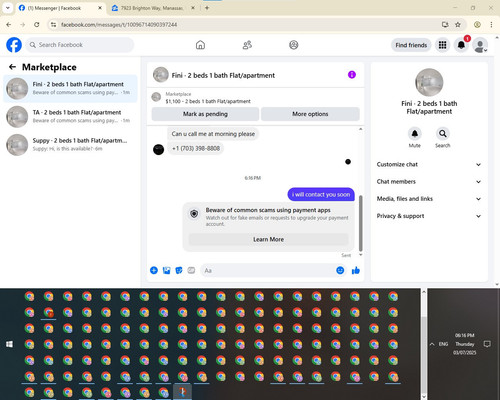Reload the page in Chrome toolbar
Image resolution: width=500 pixels, height=400 pixels.
click(x=37, y=25)
